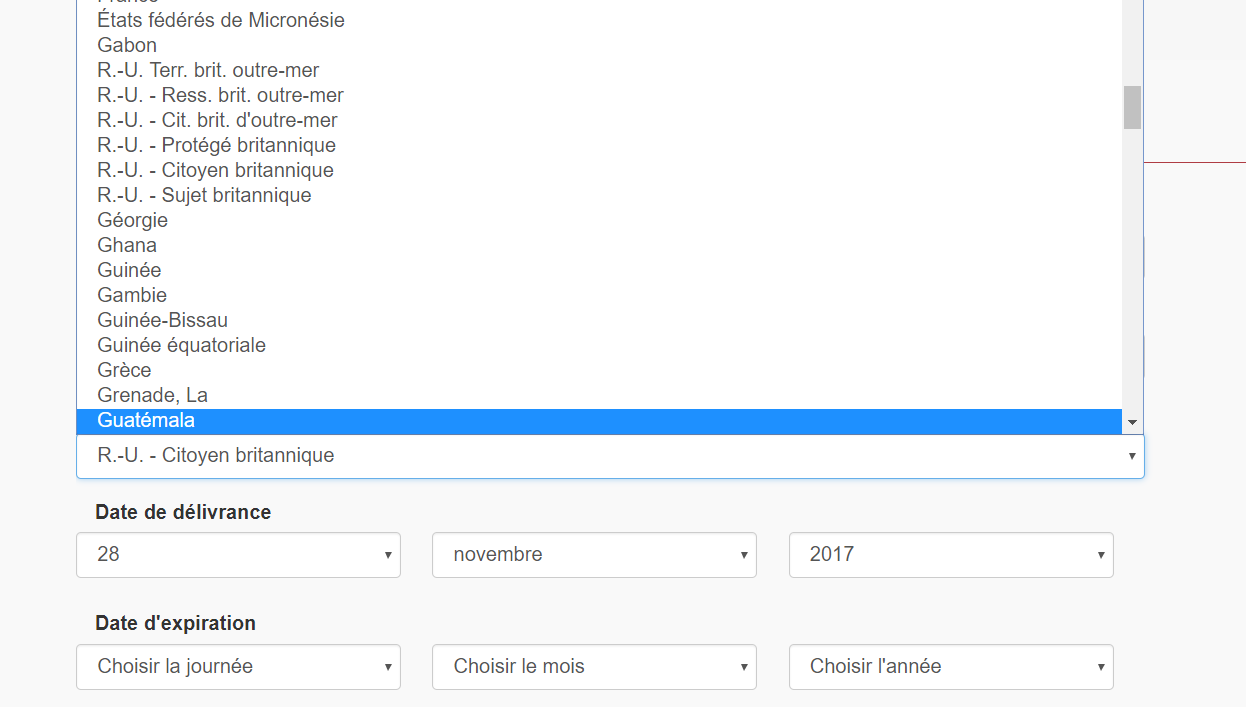Viewport: 1246px width, 707px height.
Task: Click the list scrollbar down arrow
Action: coord(1132,423)
